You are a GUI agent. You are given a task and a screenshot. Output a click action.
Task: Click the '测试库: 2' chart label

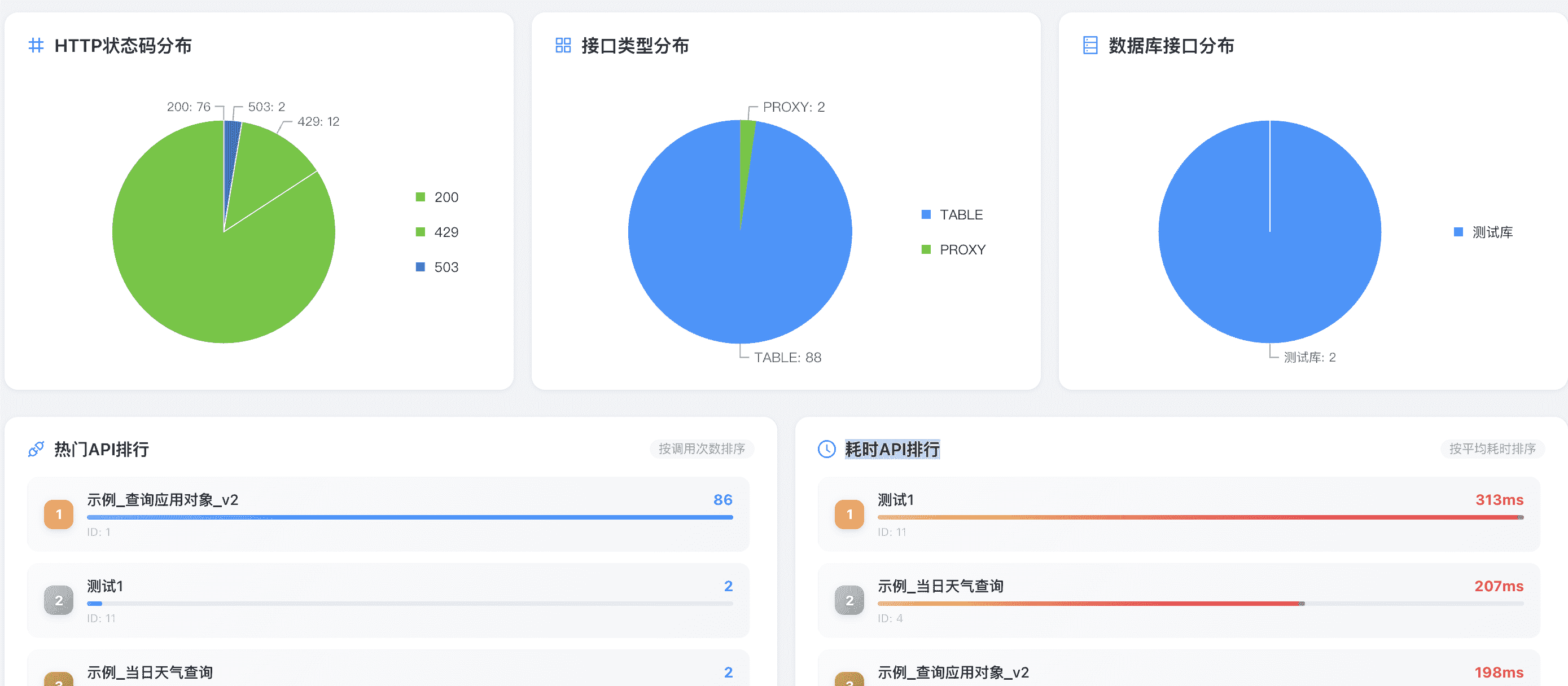(1310, 358)
